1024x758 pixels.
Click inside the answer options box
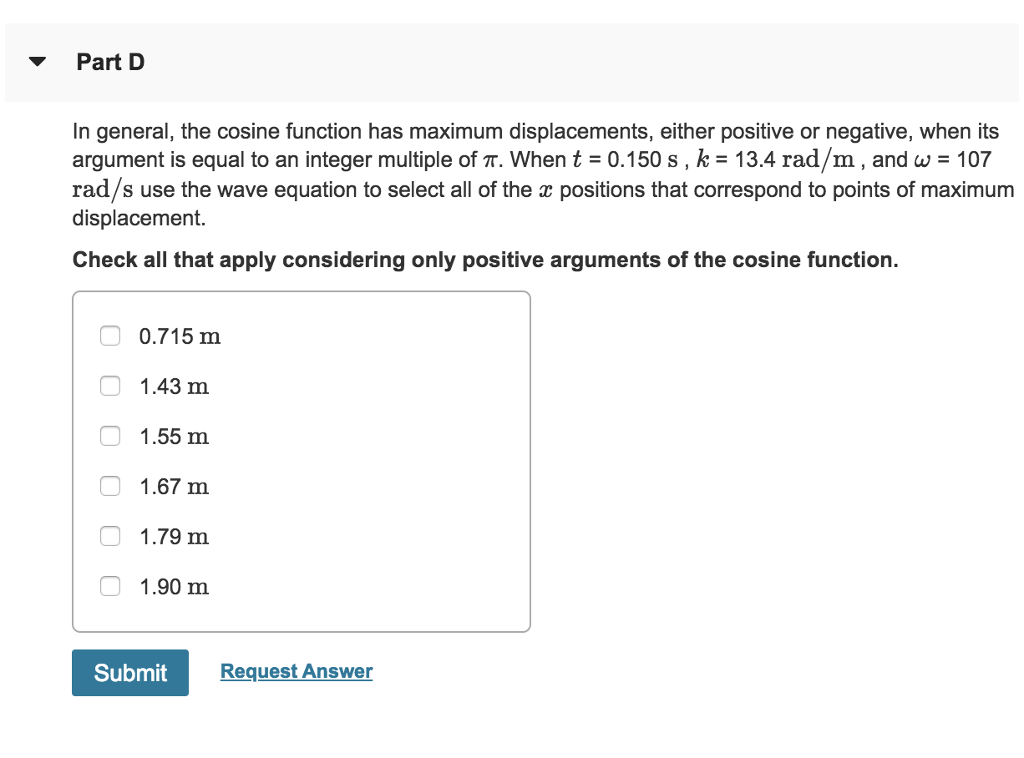click(x=300, y=460)
